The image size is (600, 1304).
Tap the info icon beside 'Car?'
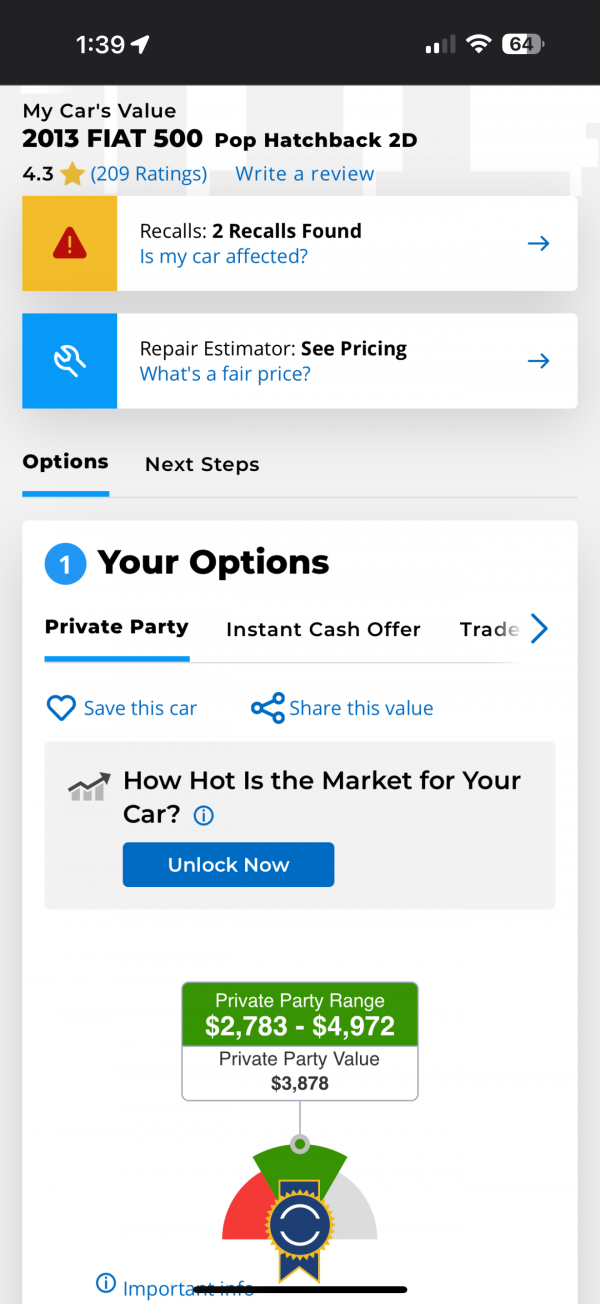tap(203, 816)
